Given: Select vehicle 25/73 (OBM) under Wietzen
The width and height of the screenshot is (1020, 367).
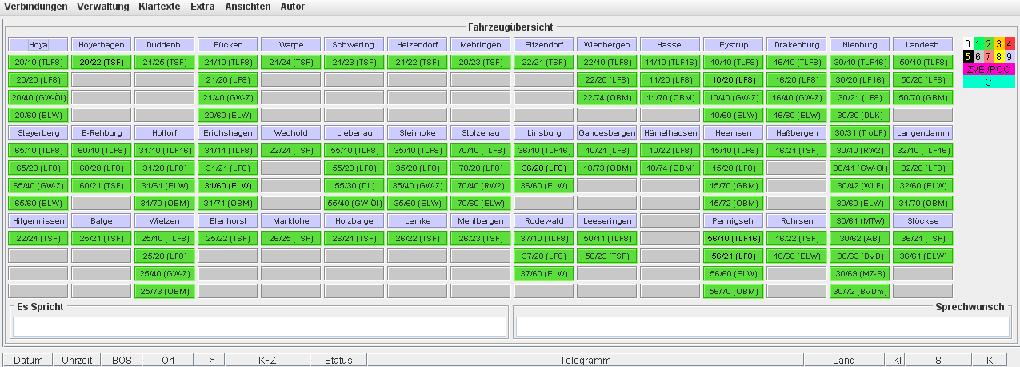Looking at the screenshot, I should (165, 291).
